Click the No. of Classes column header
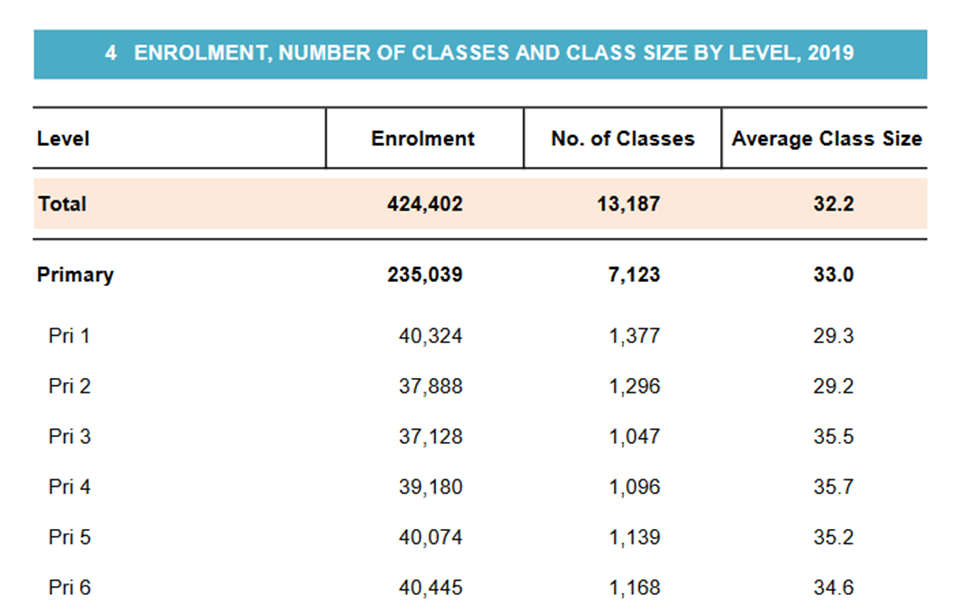The image size is (975, 615). tap(622, 139)
